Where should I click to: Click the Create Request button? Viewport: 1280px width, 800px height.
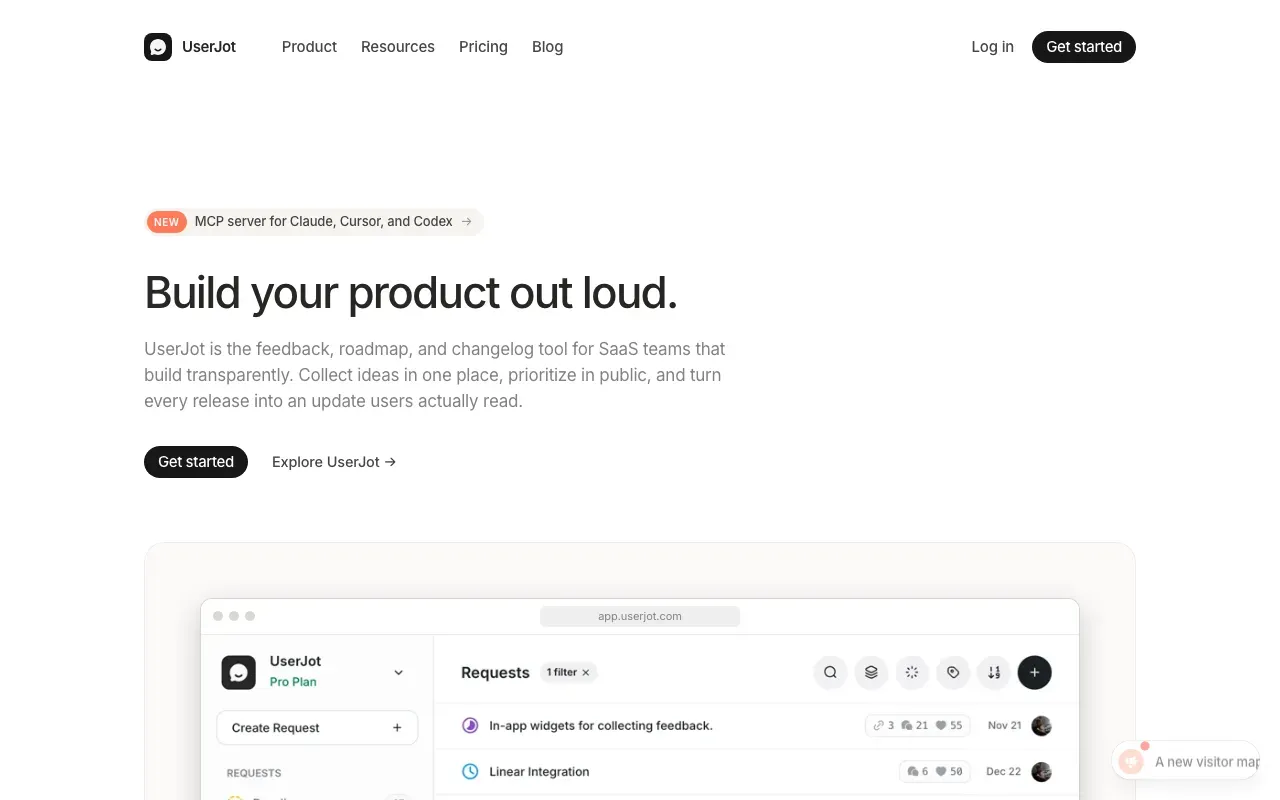pyautogui.click(x=317, y=728)
